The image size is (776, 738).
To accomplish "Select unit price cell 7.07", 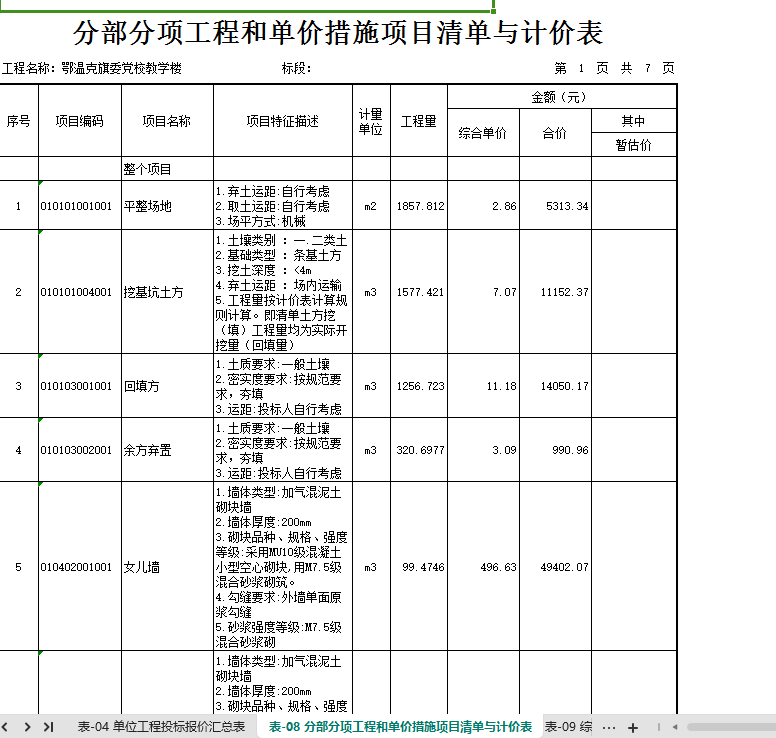I will (484, 292).
